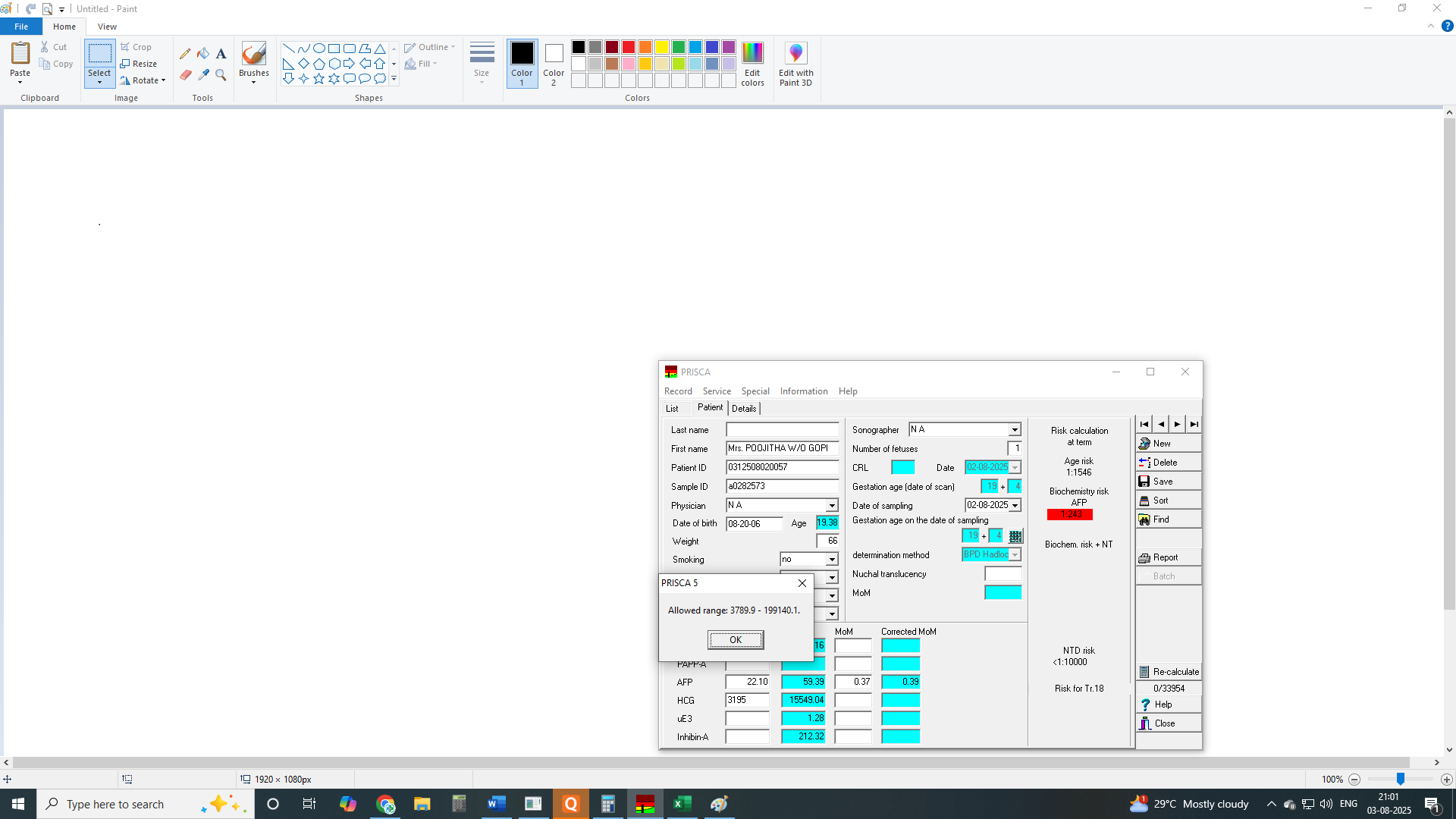The image size is (1456, 819).
Task: Click the Resize button
Action: (x=139, y=64)
